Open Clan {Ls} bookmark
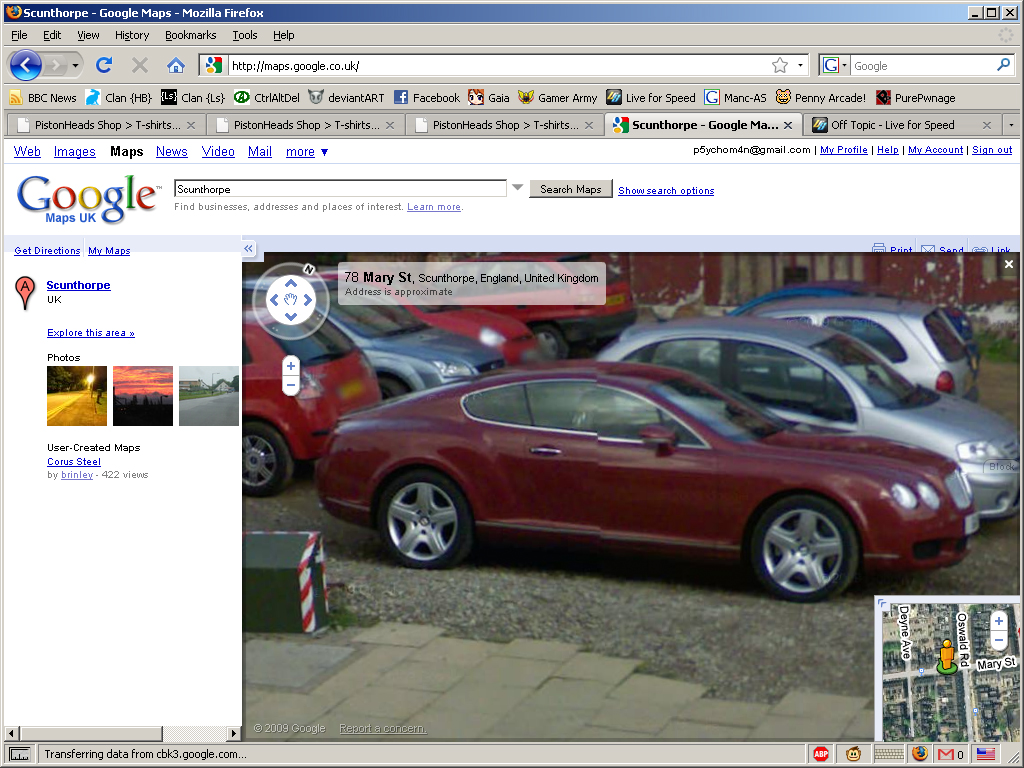1024x768 pixels. (x=193, y=98)
